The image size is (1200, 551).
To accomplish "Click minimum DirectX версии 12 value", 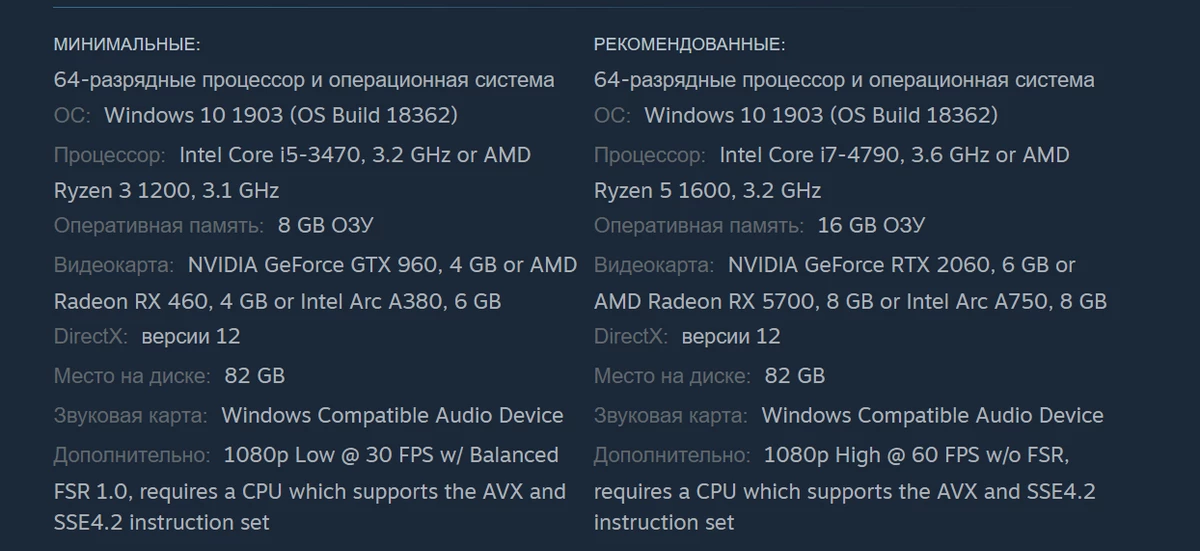I will [191, 336].
